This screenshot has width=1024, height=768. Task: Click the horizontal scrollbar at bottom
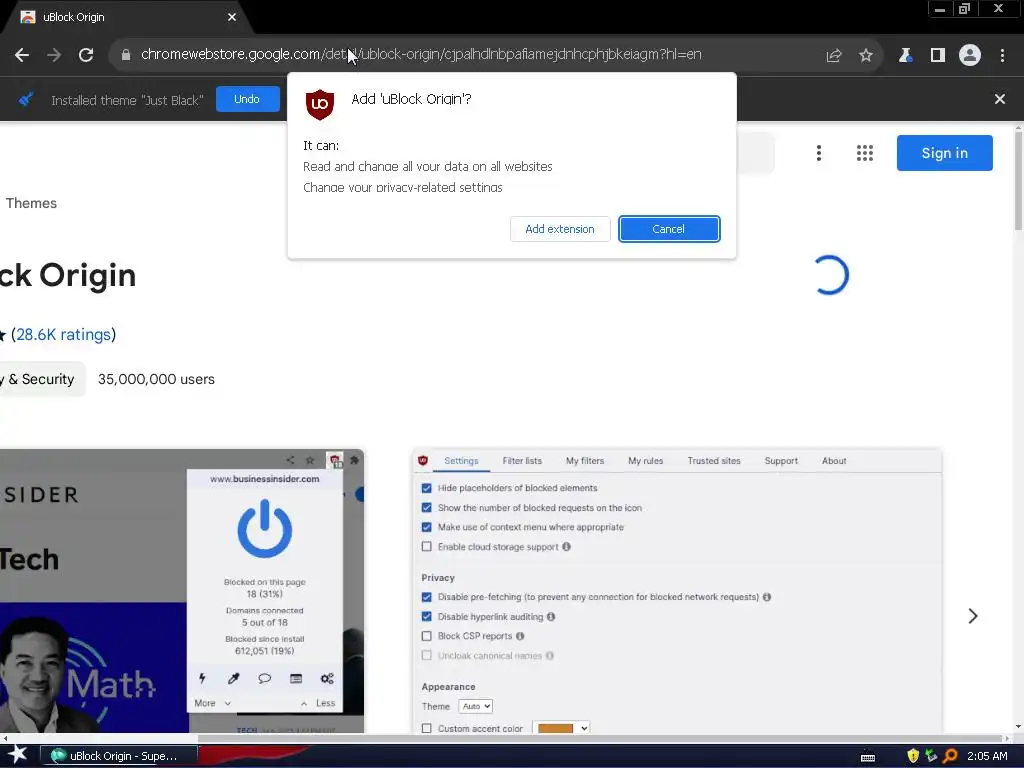(601, 739)
